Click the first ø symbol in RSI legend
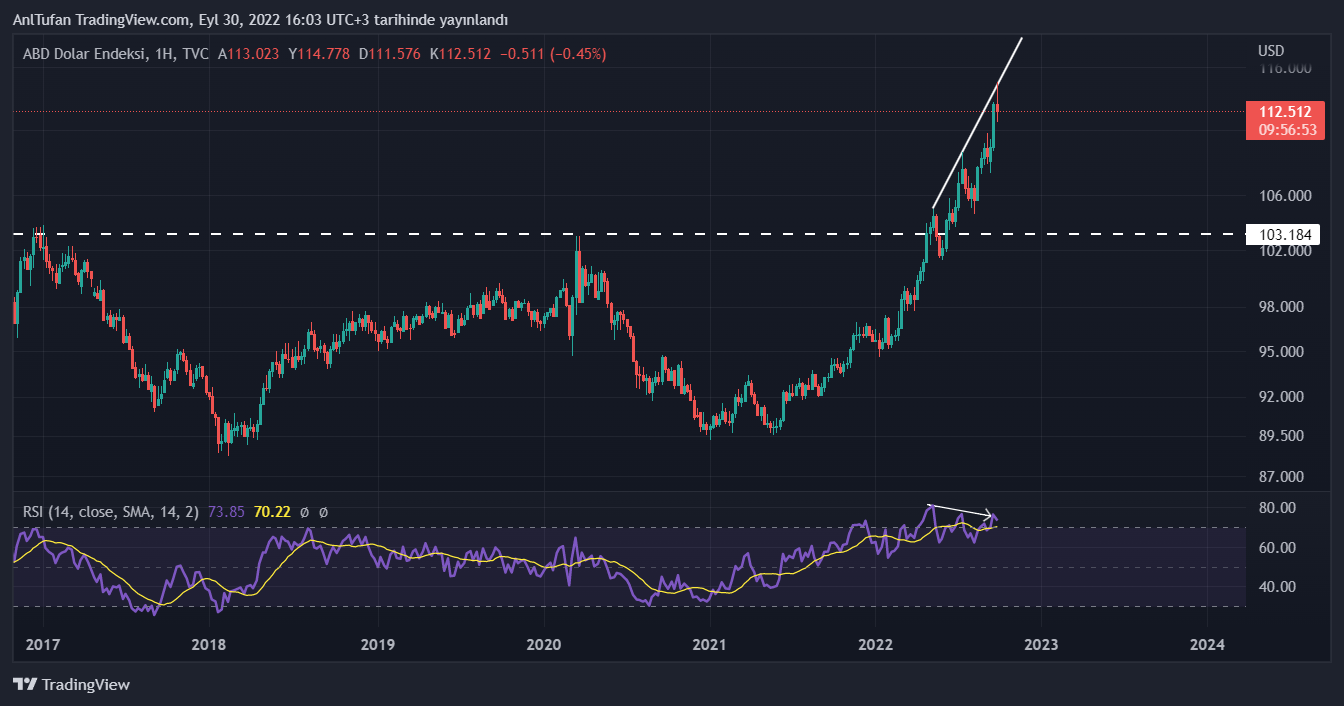This screenshot has height=706, width=1344. (x=305, y=512)
